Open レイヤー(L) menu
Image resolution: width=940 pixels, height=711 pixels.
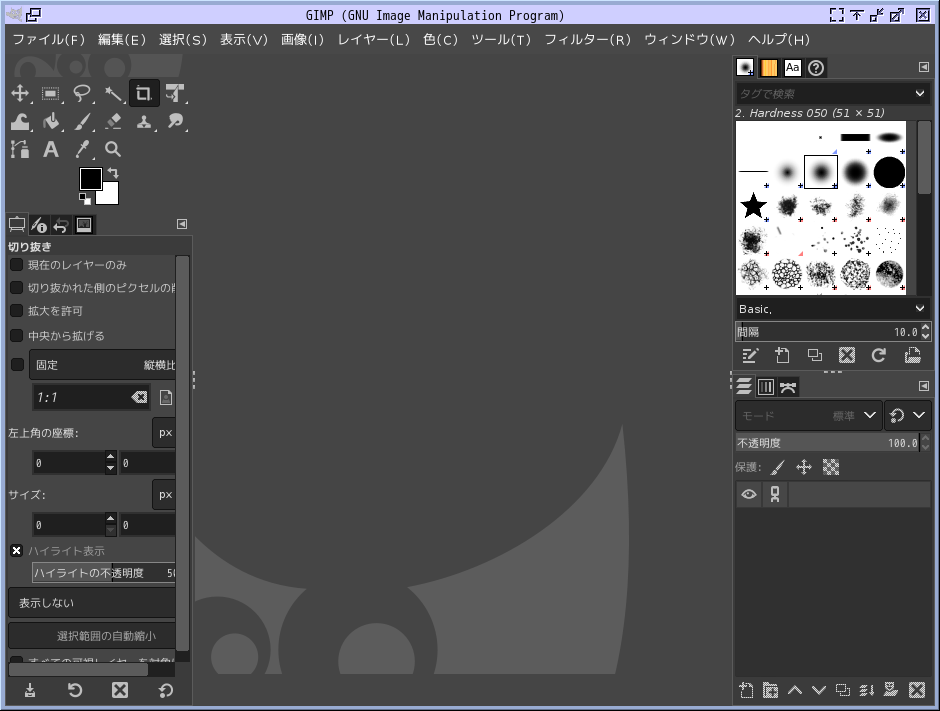[373, 40]
